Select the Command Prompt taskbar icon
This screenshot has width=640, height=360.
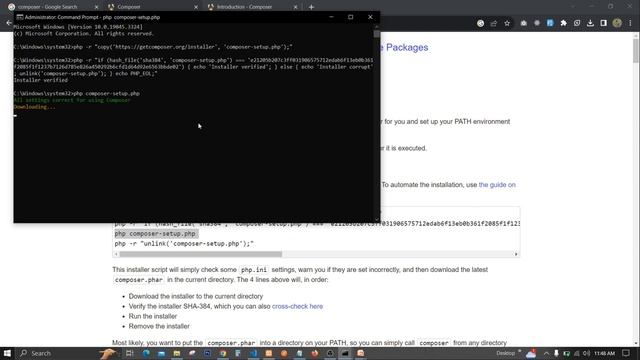(345, 353)
